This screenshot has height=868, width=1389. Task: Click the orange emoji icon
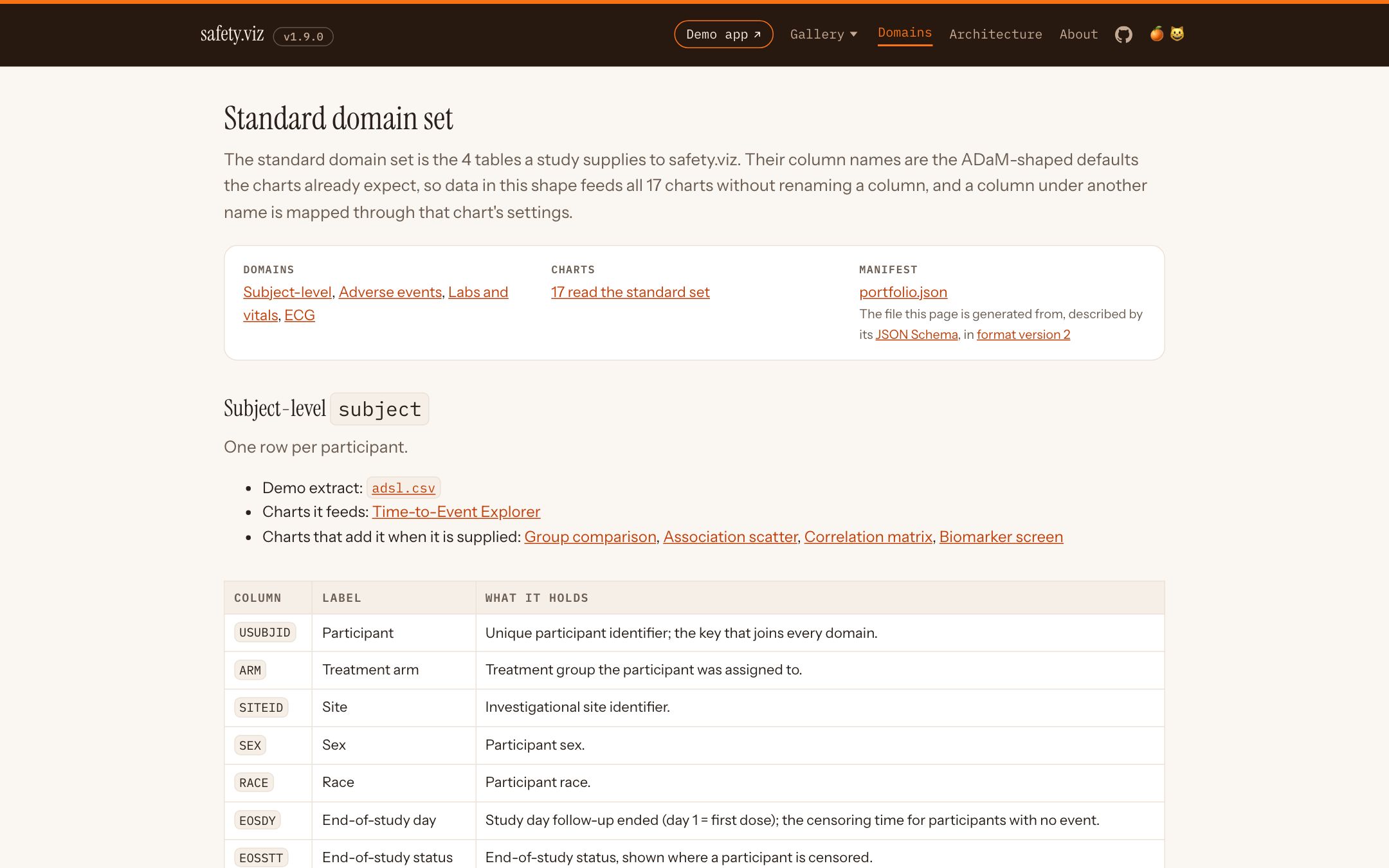pos(1157,34)
